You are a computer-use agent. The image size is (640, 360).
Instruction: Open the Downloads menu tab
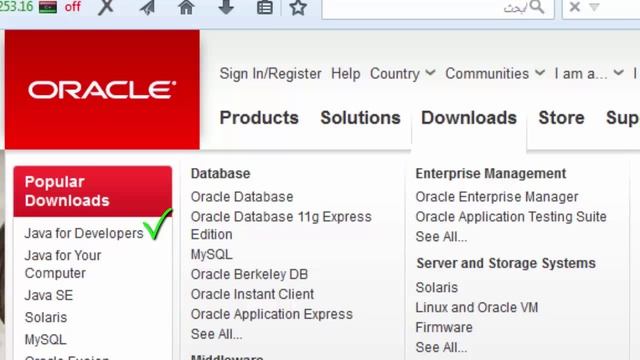[x=469, y=118]
